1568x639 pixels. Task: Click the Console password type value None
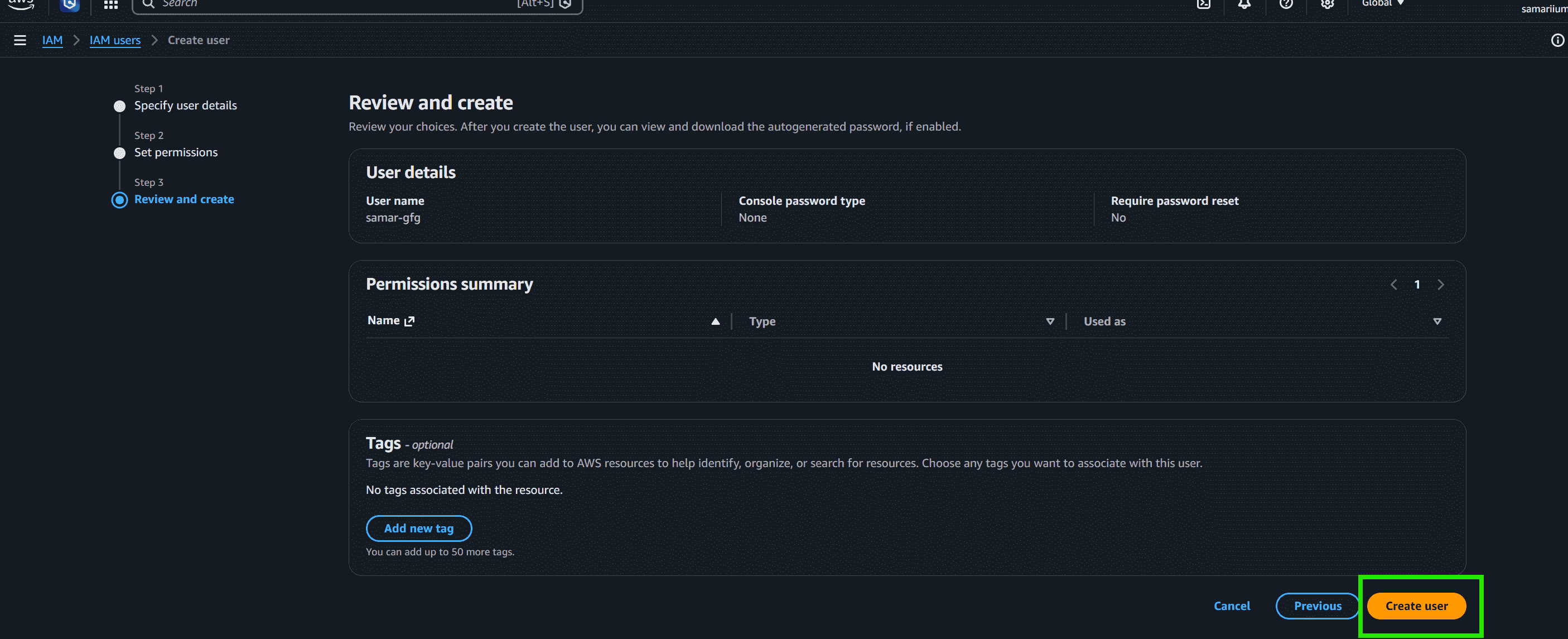752,218
